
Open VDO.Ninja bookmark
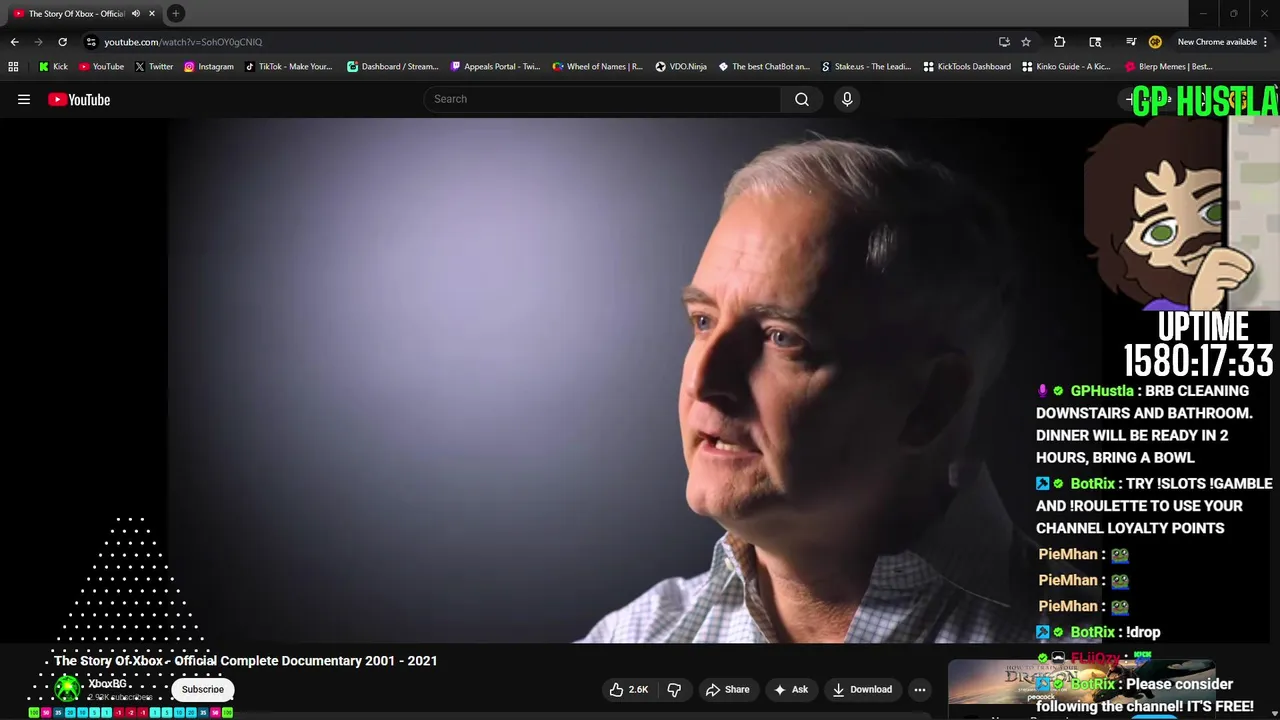click(681, 67)
